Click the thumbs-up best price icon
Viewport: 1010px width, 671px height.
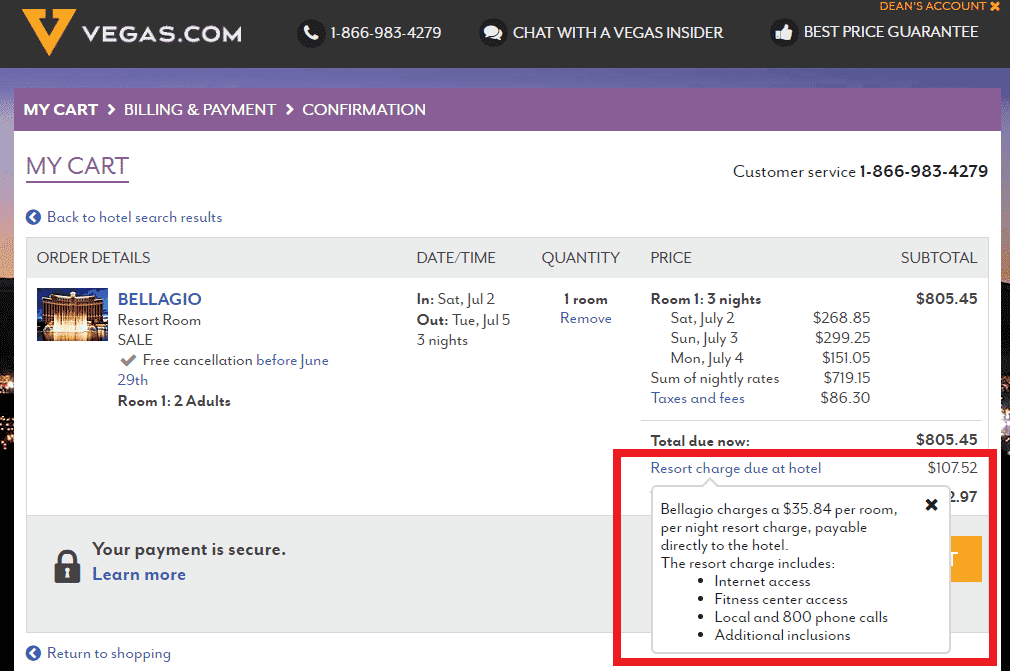coord(783,33)
